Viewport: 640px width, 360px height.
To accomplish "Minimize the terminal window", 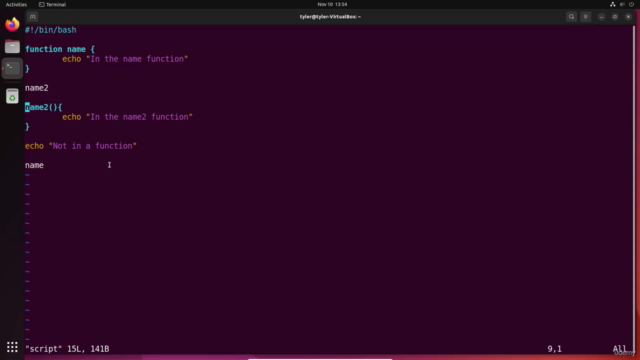I will point(601,17).
